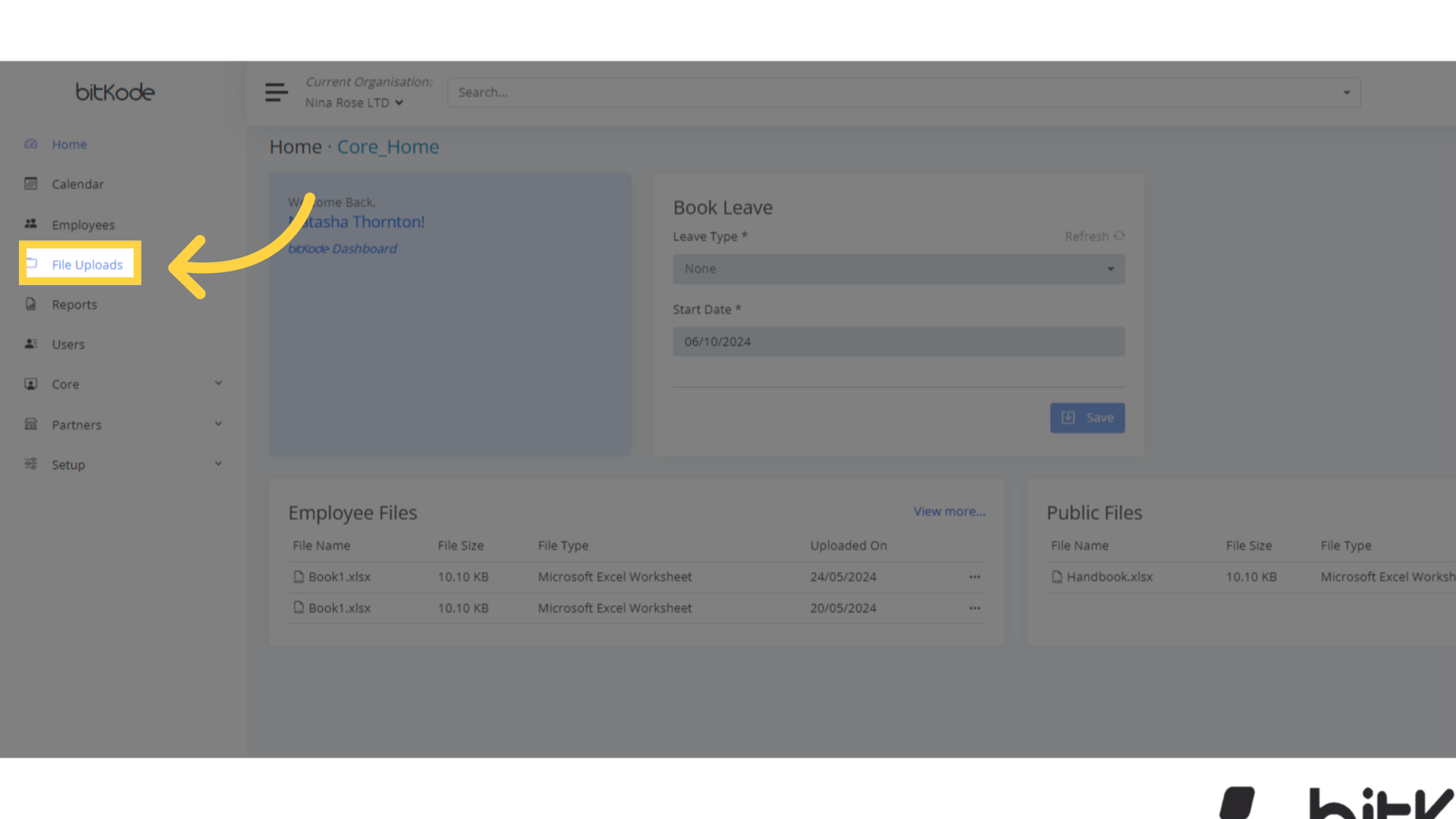Click the Refresh icon in Book Leave
The height and width of the screenshot is (819, 1456).
point(1120,236)
